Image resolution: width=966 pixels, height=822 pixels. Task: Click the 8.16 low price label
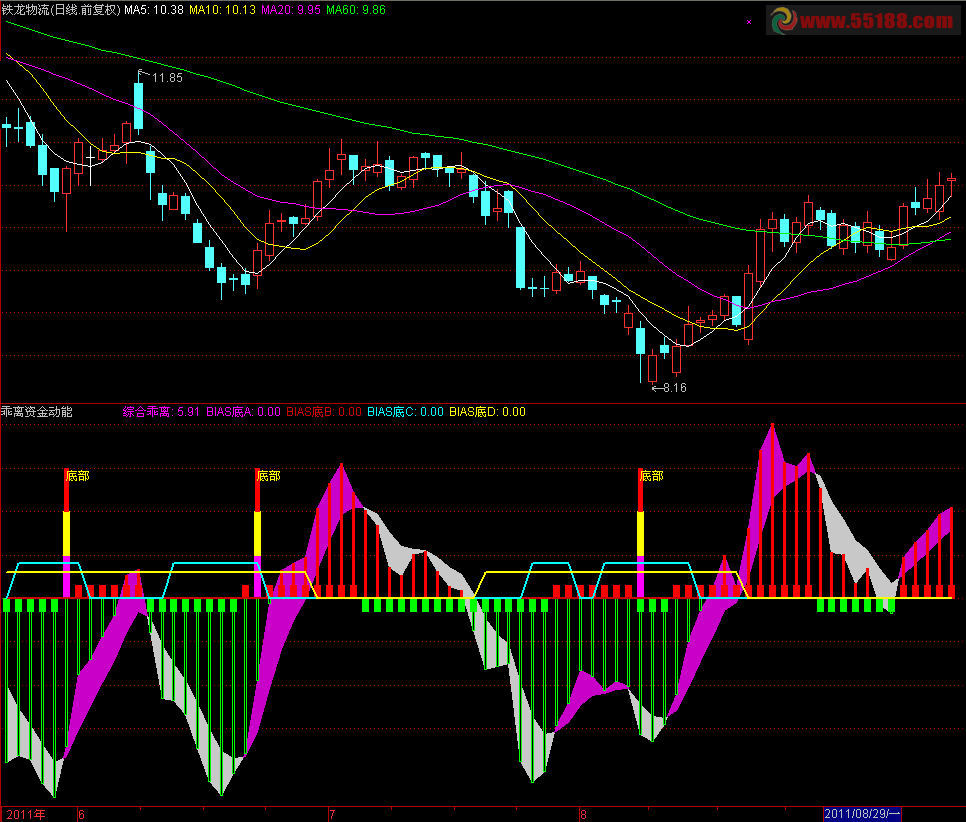pos(674,388)
